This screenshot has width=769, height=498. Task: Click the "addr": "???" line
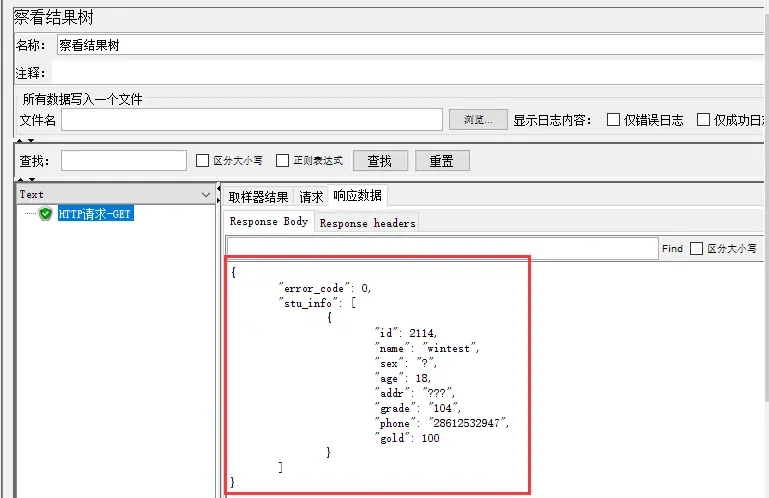click(x=415, y=393)
